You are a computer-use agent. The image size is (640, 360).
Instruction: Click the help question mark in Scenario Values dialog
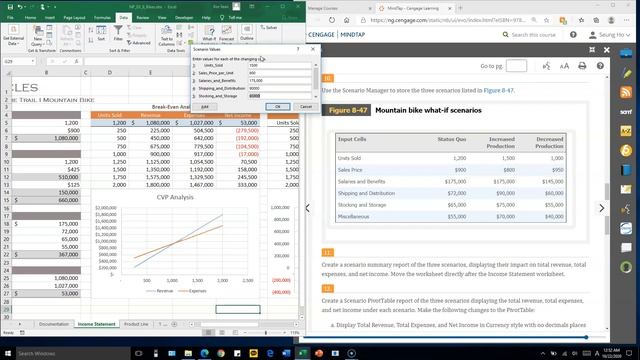[x=298, y=49]
